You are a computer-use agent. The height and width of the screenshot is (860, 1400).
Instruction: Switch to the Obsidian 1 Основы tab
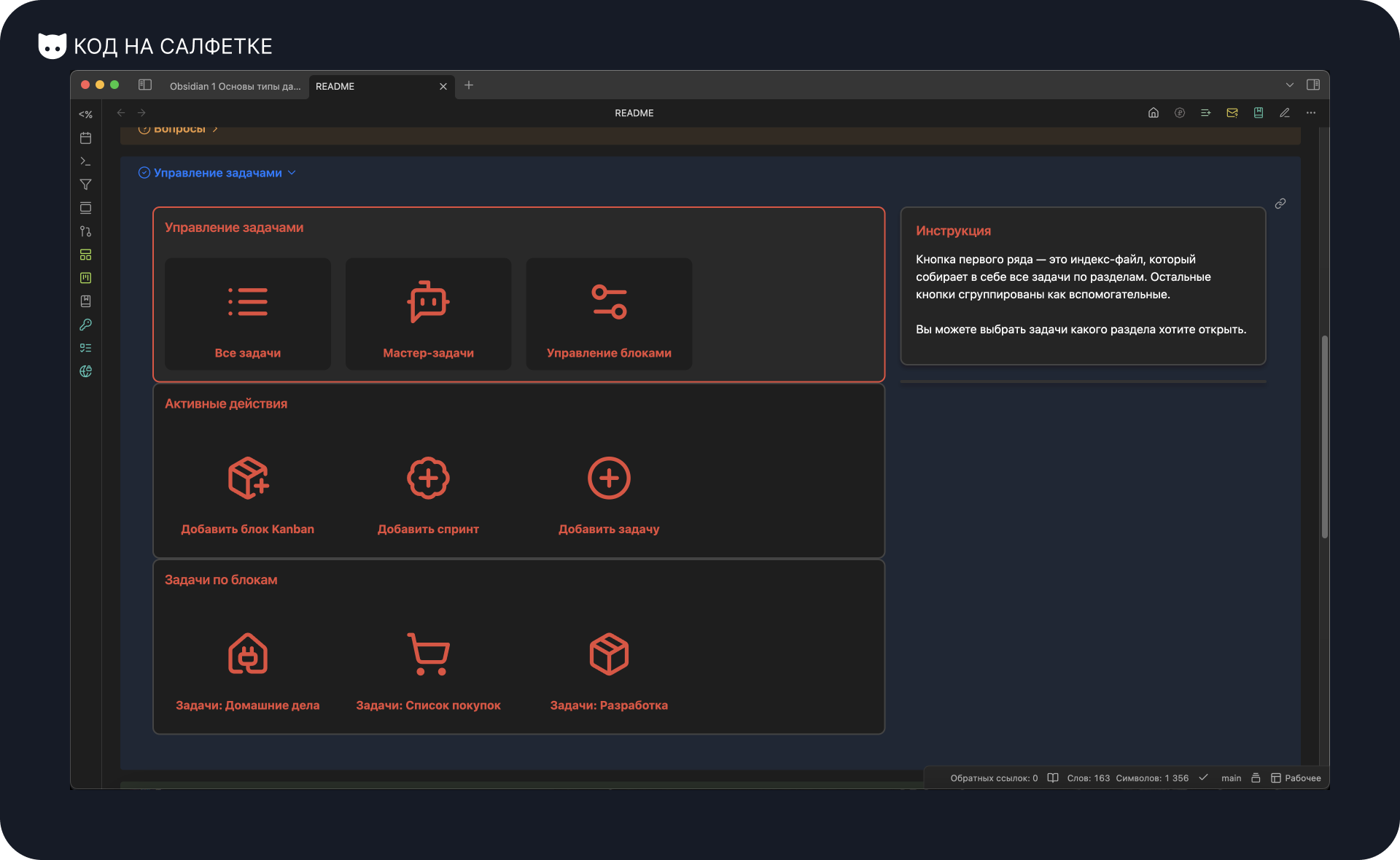pyautogui.click(x=235, y=86)
